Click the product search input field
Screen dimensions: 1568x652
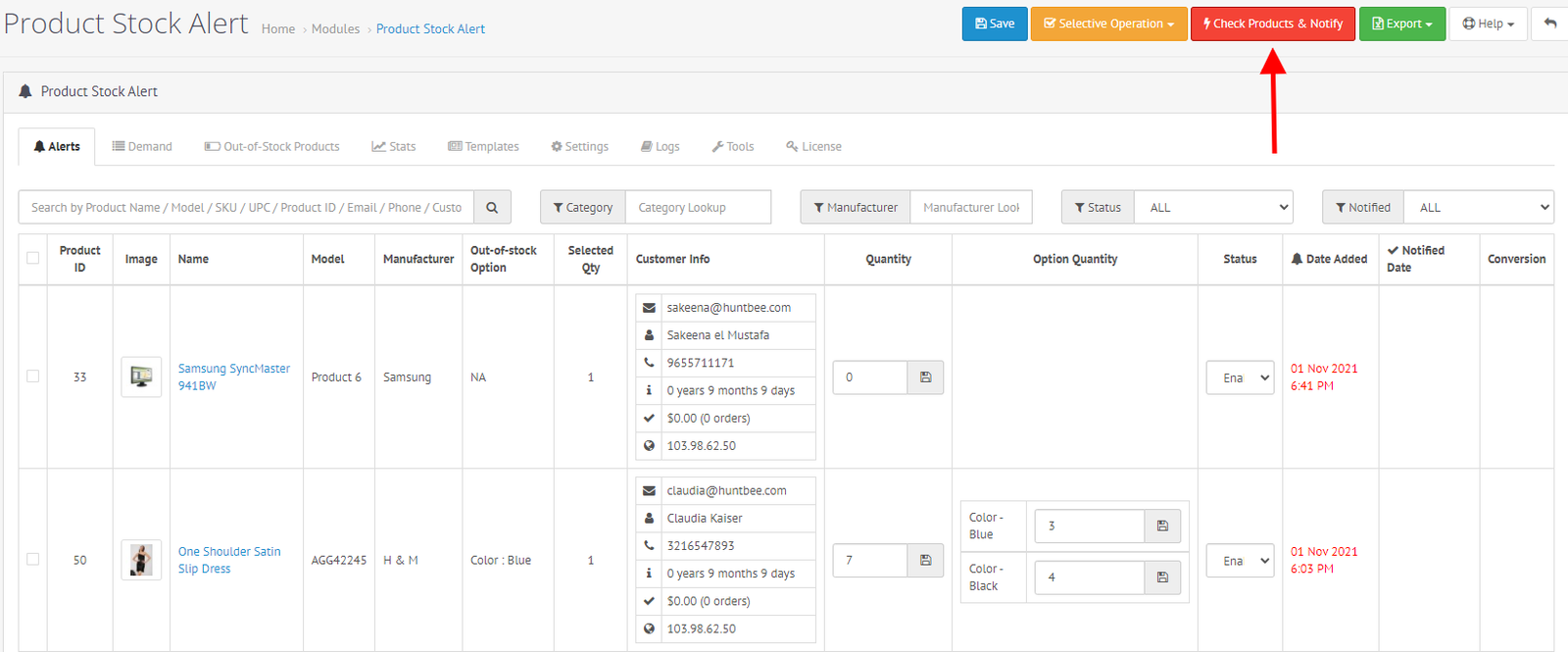[247, 207]
